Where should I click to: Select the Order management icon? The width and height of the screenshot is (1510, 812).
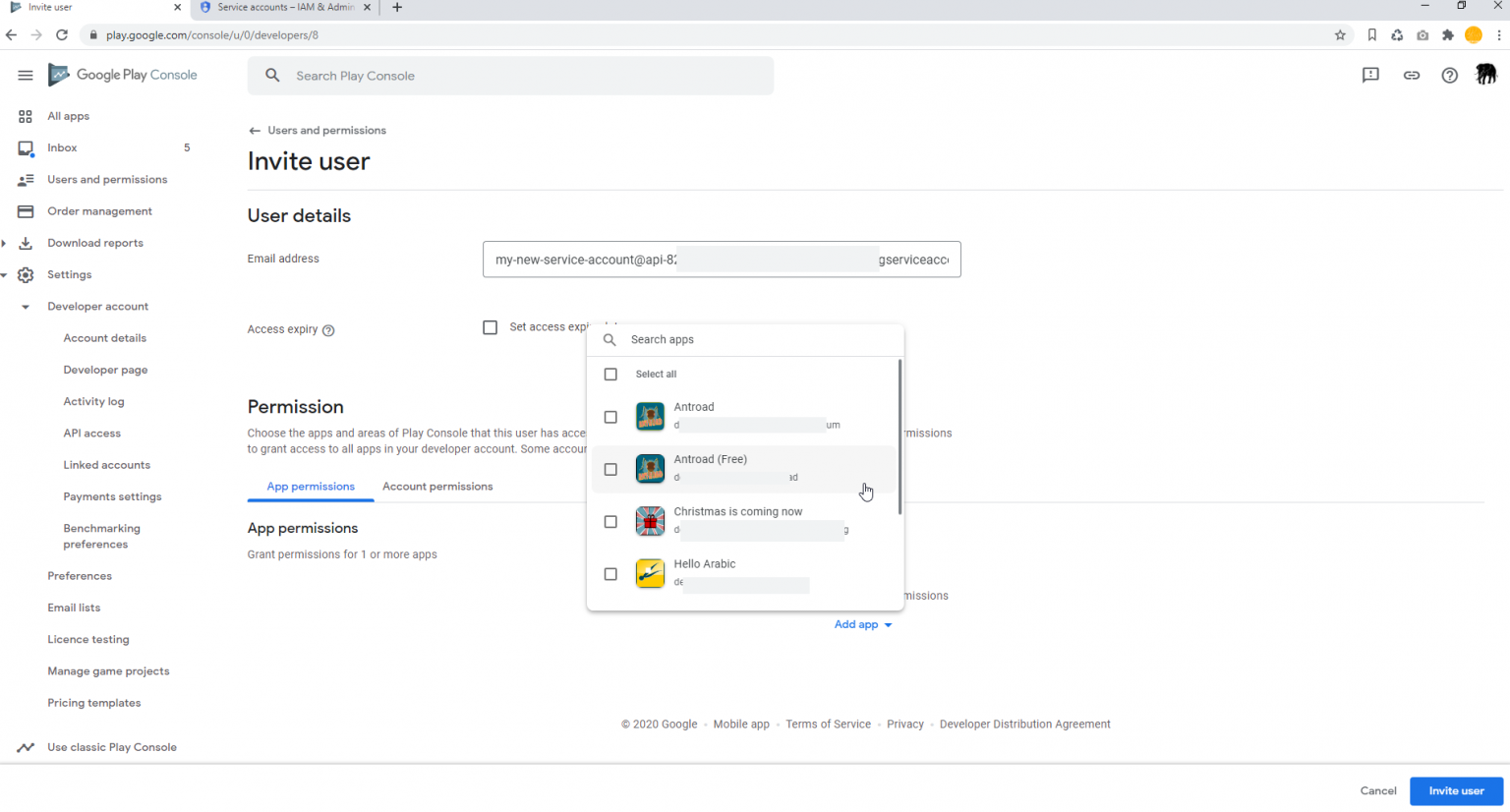(x=26, y=210)
